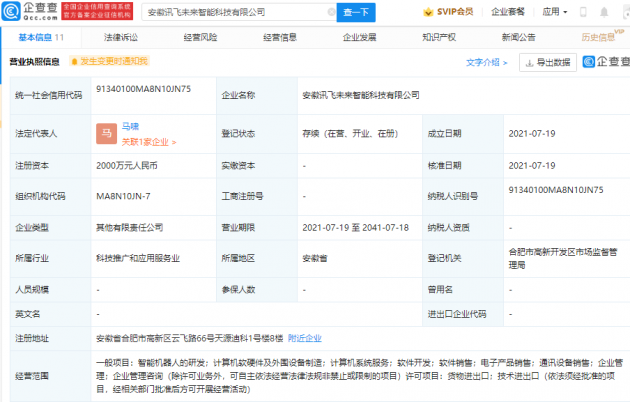Open the 马啸 representative link
630x402 pixels.
pos(130,127)
